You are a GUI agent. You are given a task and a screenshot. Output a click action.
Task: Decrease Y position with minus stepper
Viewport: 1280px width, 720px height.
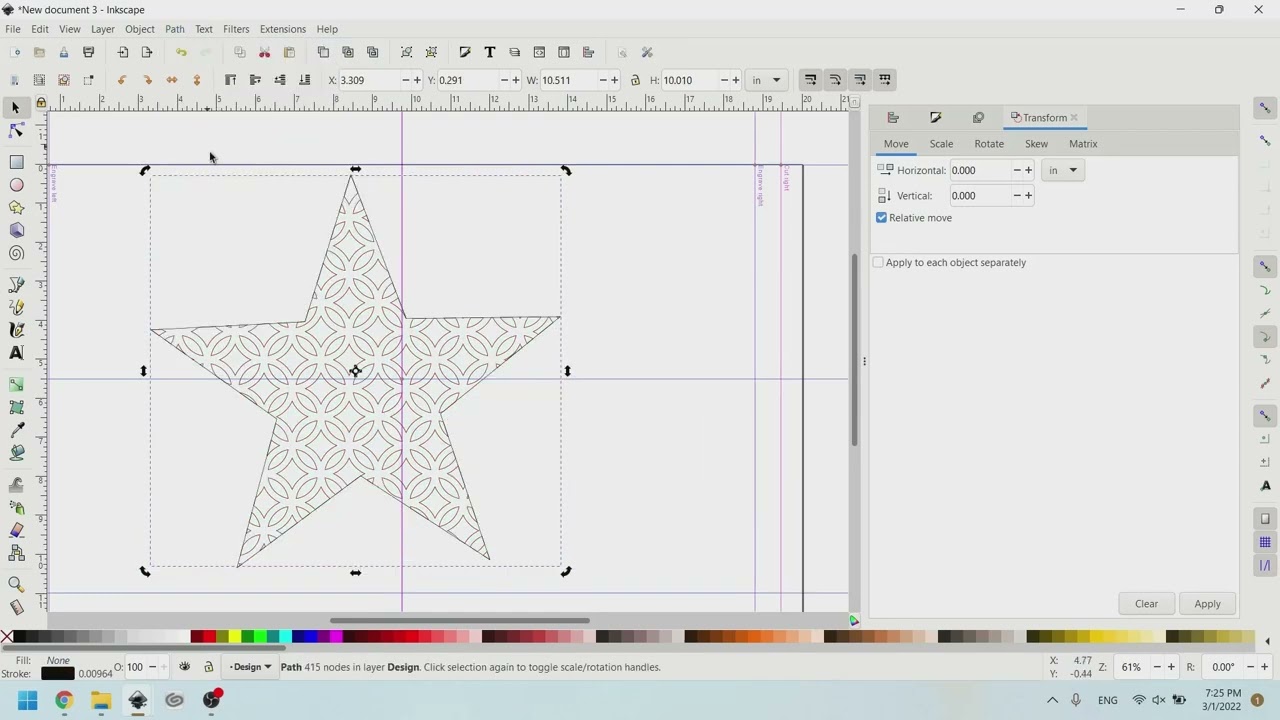click(x=504, y=80)
